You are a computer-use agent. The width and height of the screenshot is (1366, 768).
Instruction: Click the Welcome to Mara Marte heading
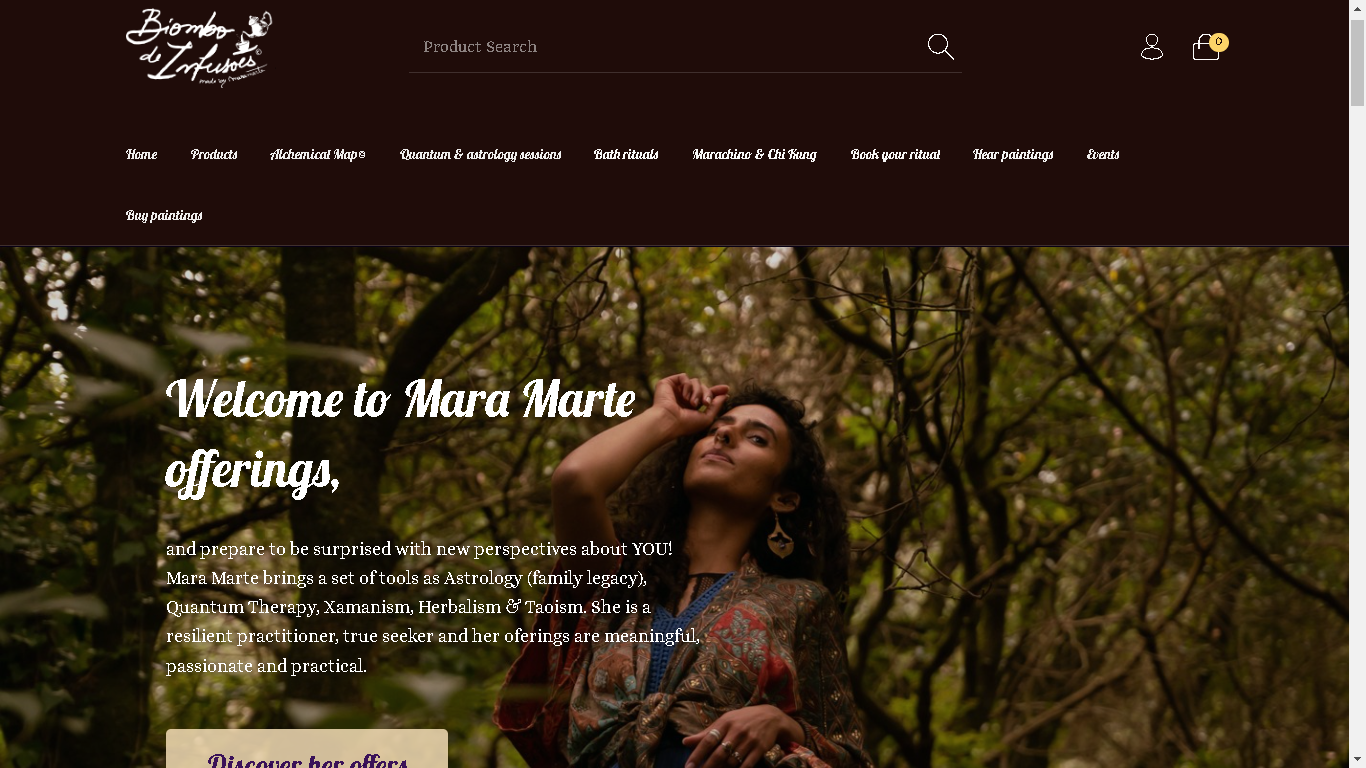click(401, 434)
